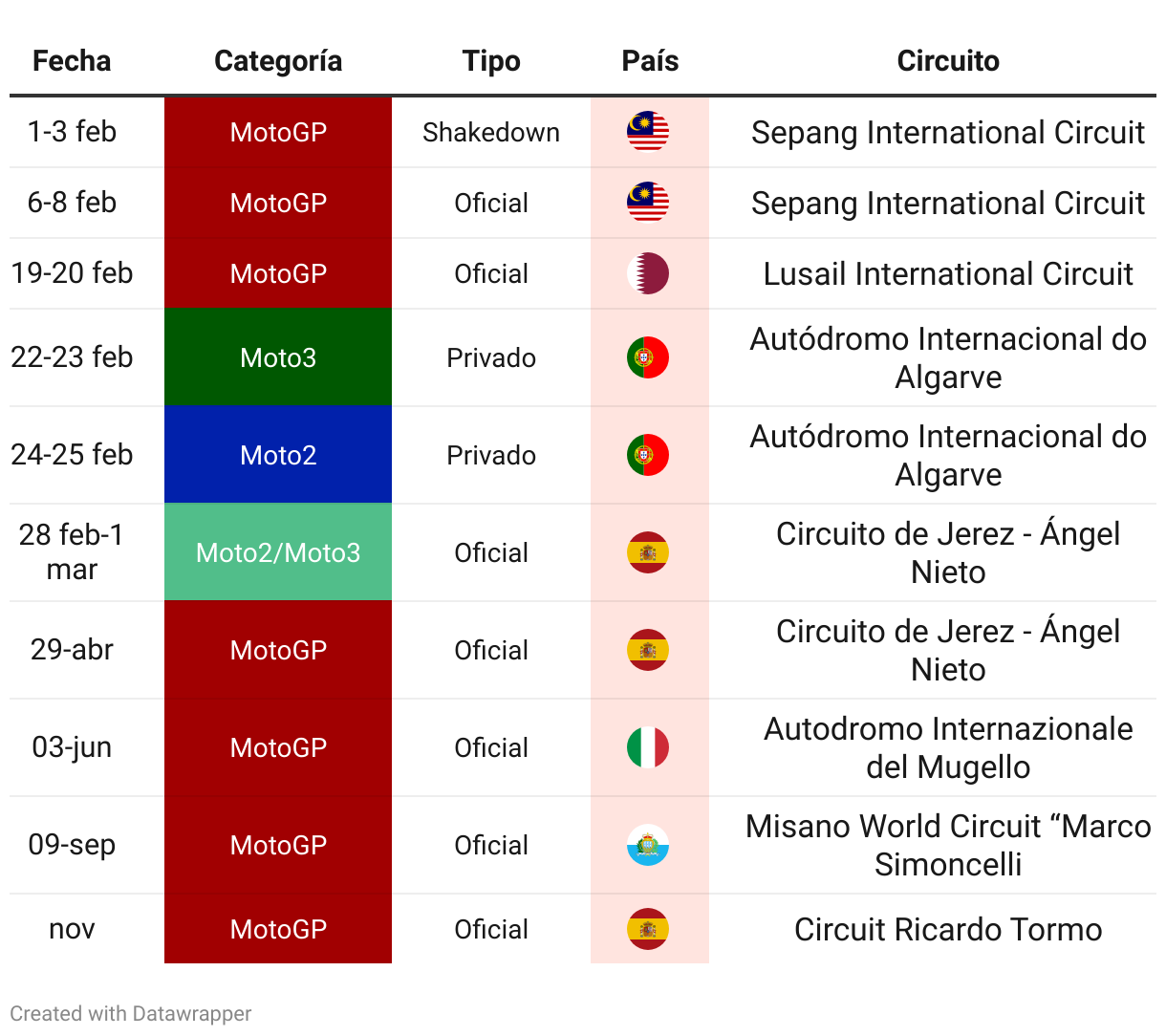
Task: Click the Spain flag in the Moto2/Moto3 row
Action: click(648, 552)
